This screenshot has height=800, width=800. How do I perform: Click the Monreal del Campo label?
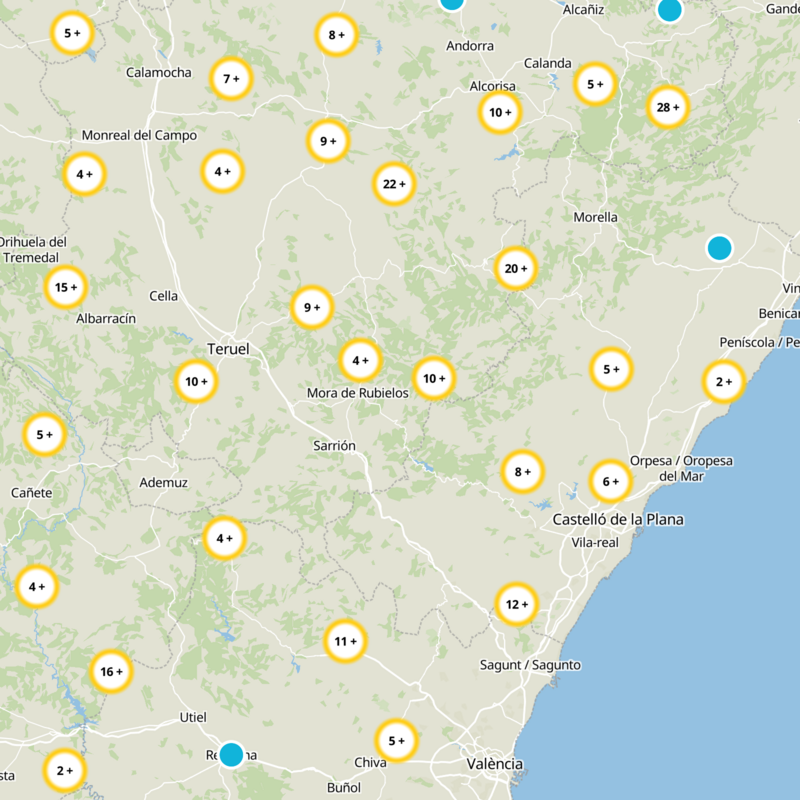coord(139,135)
